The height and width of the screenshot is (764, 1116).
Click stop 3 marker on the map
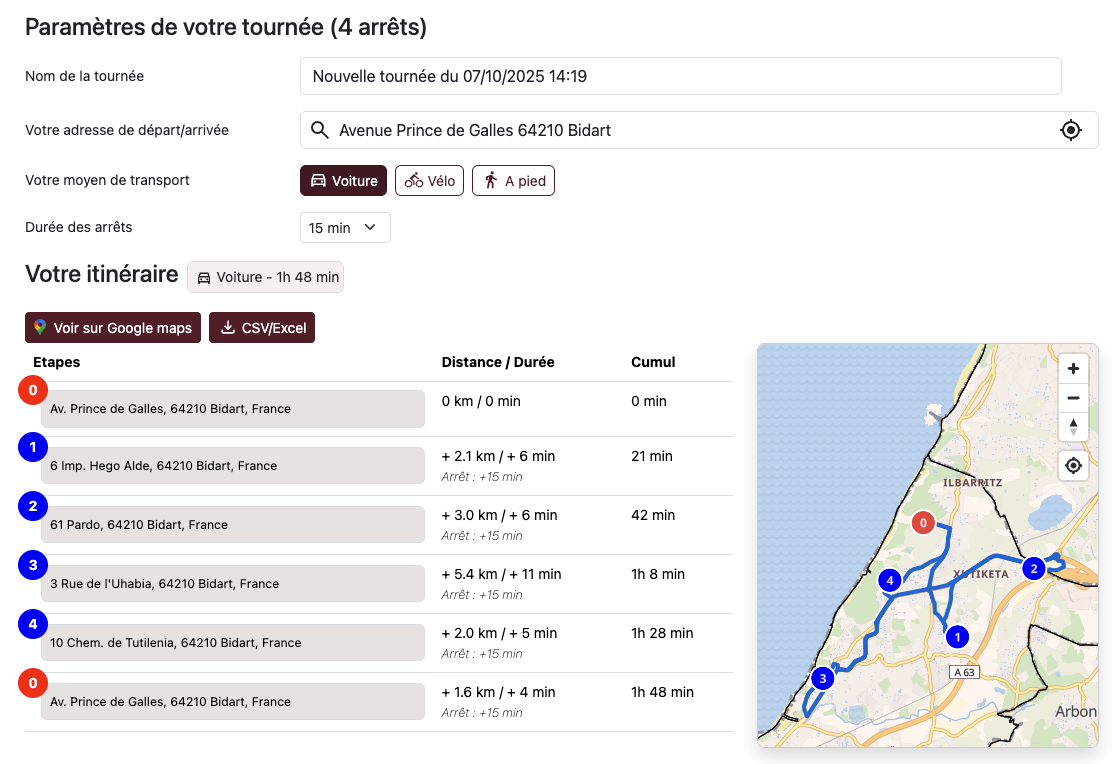coord(822,678)
